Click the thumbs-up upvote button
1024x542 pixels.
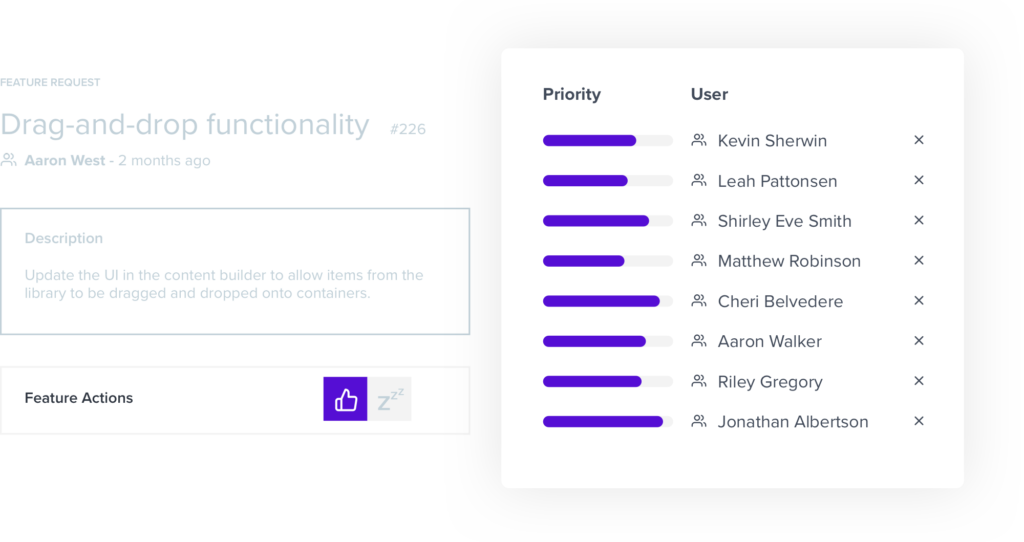(345, 399)
